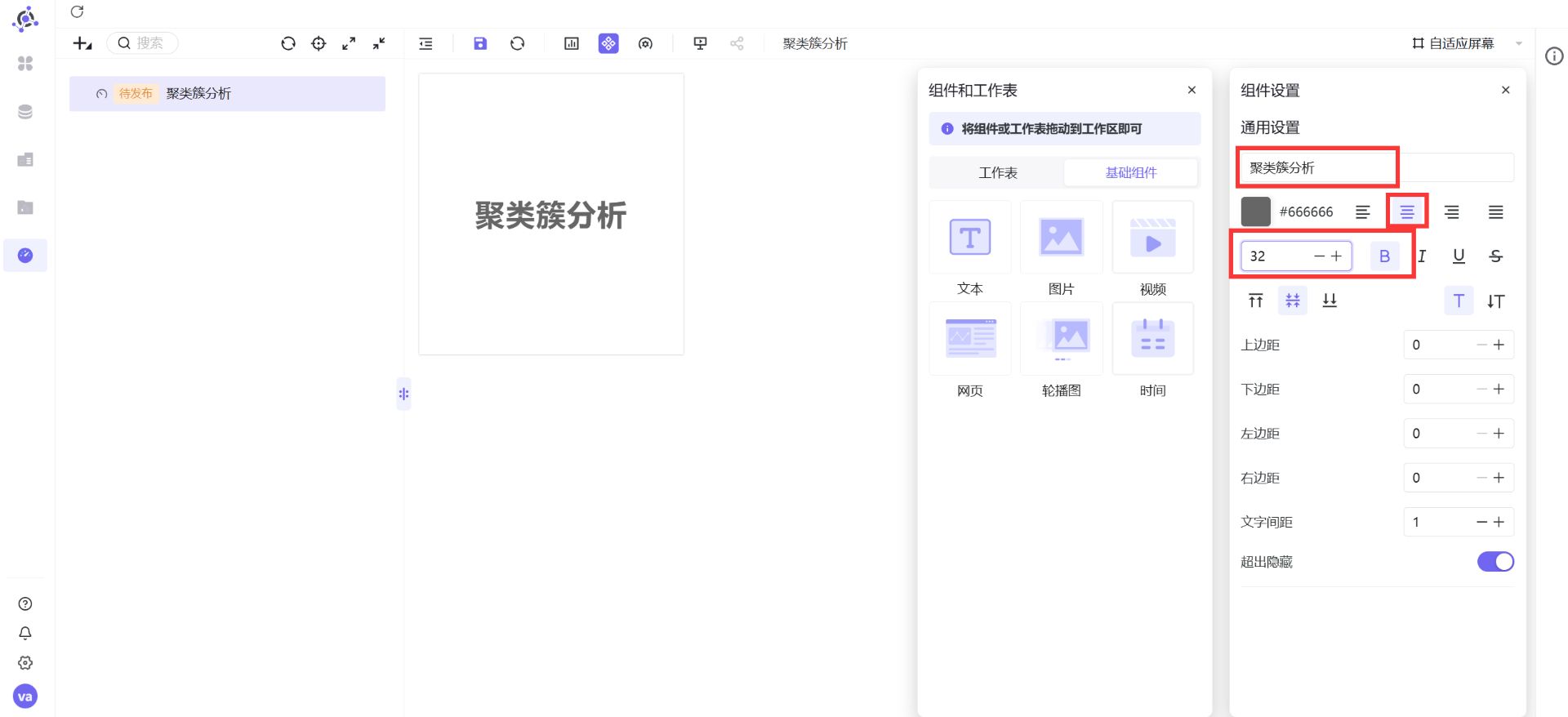Viewport: 1568px width, 717px height.
Task: Align text to top vertically
Action: click(x=1255, y=301)
